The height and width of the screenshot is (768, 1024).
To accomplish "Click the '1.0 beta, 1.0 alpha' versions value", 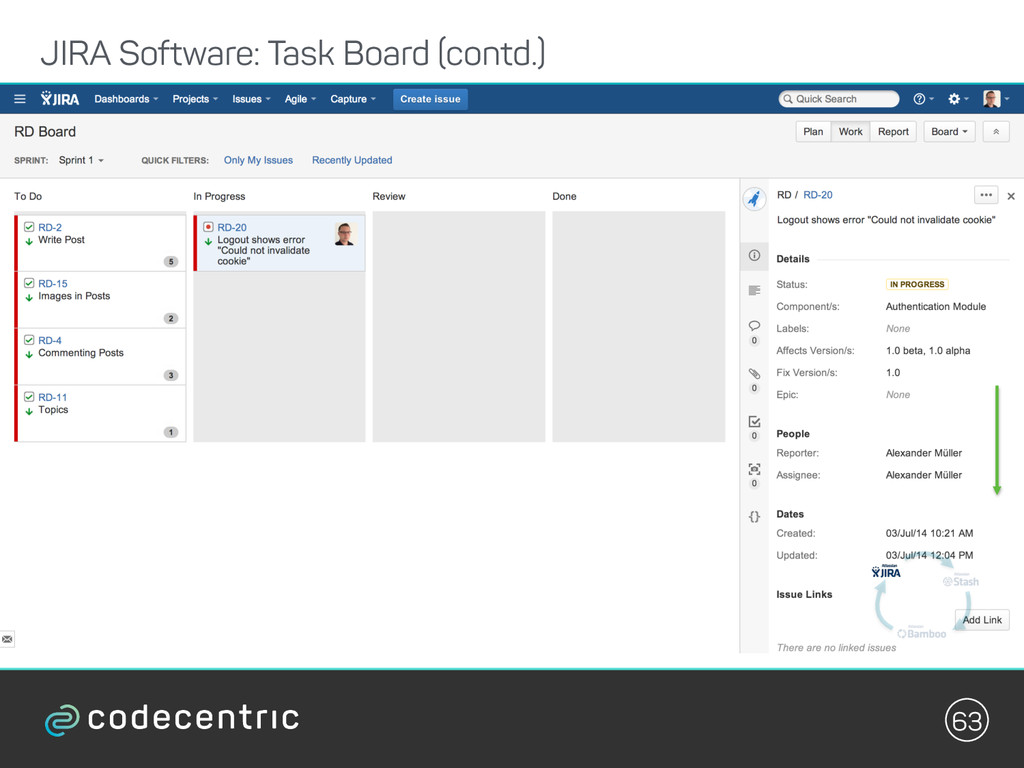I will click(928, 351).
